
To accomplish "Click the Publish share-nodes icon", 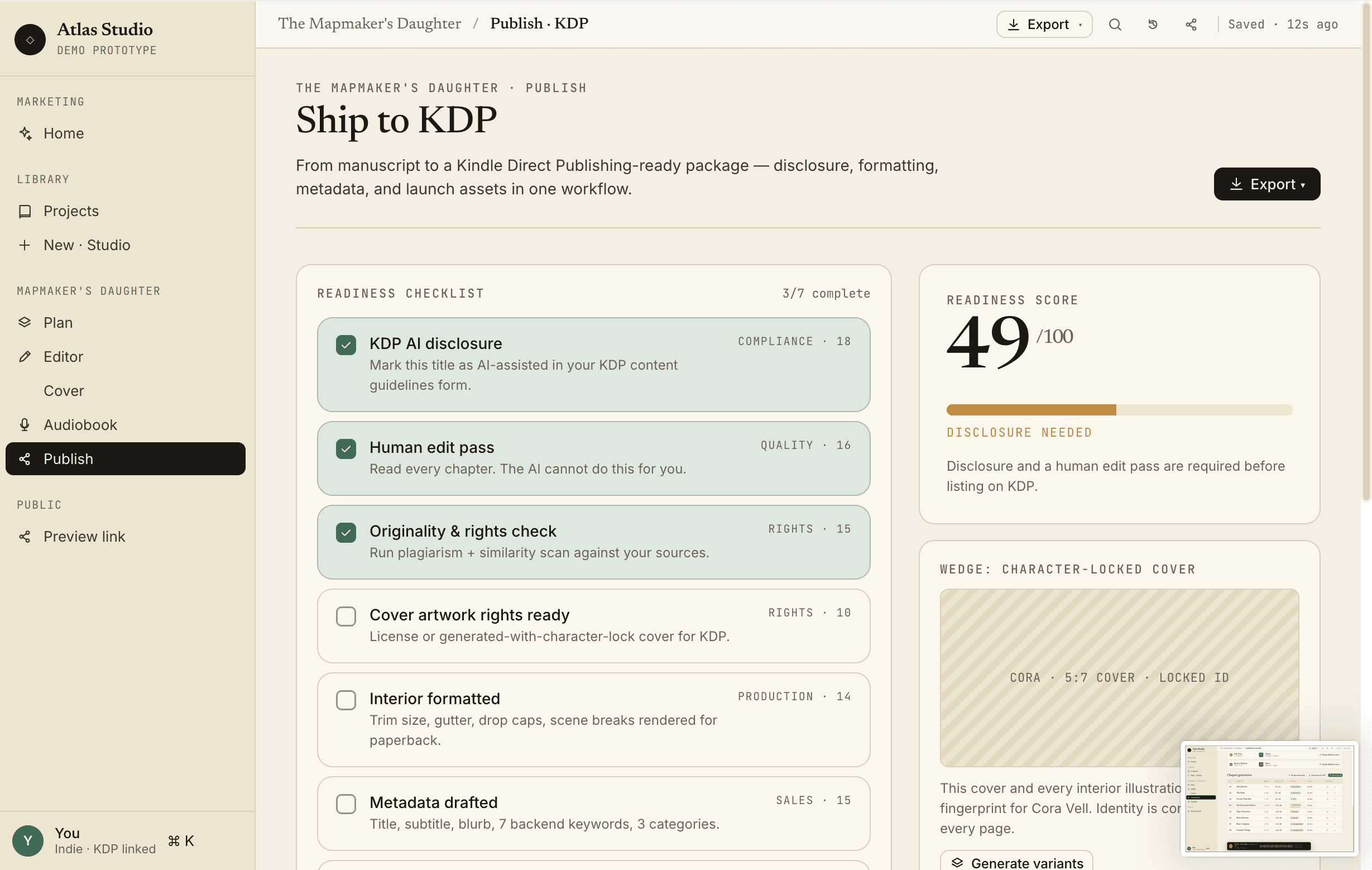I will point(25,459).
